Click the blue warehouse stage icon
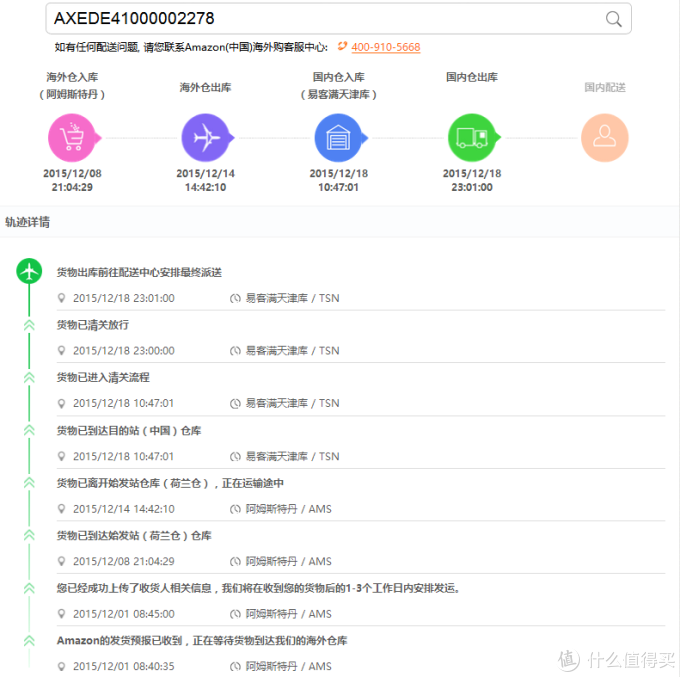This screenshot has width=680, height=677. (x=338, y=137)
